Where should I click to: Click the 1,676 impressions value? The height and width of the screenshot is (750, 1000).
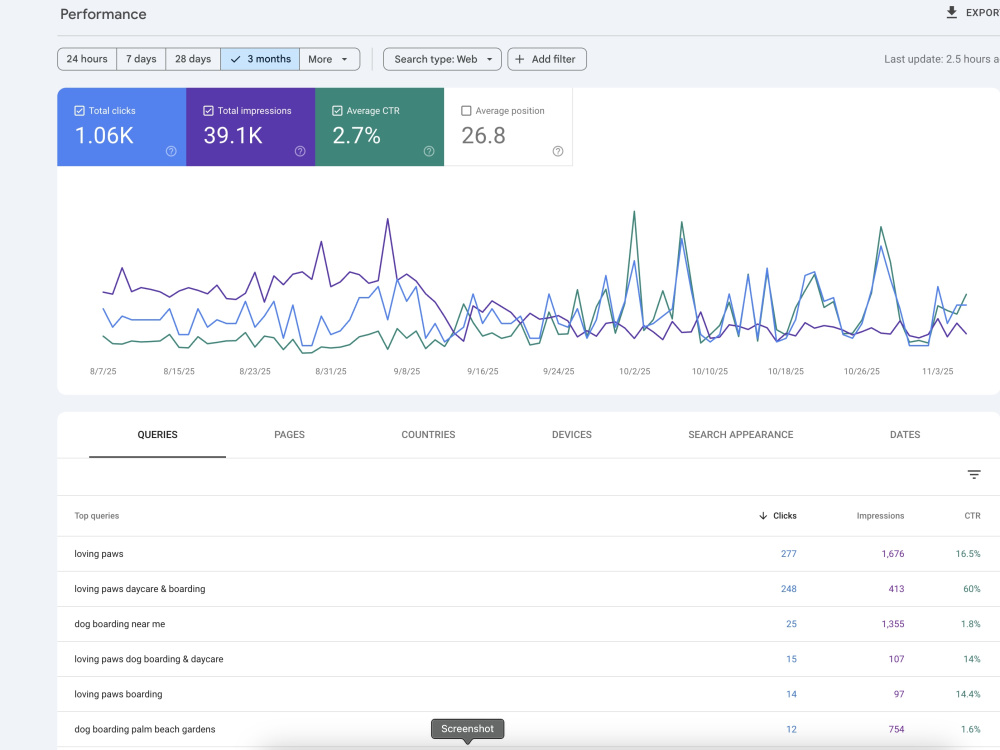tap(893, 554)
